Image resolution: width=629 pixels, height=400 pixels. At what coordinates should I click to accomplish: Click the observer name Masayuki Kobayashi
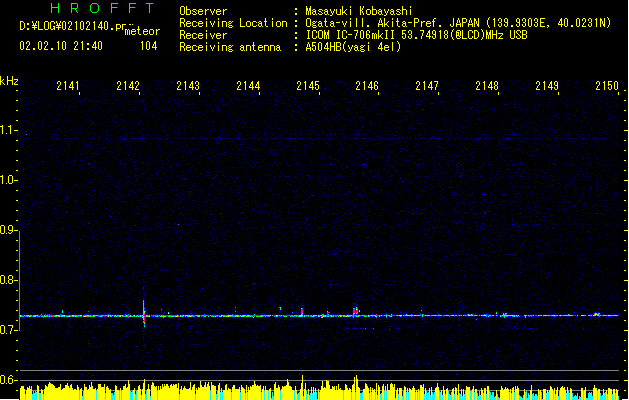pos(359,11)
